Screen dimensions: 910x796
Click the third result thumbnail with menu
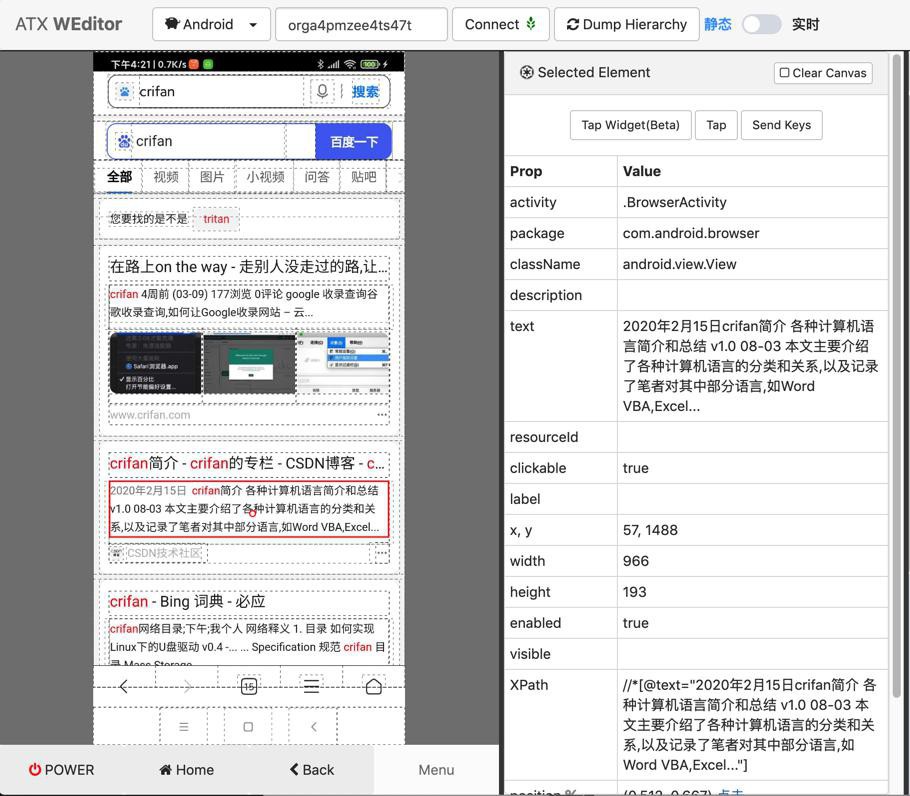(343, 363)
